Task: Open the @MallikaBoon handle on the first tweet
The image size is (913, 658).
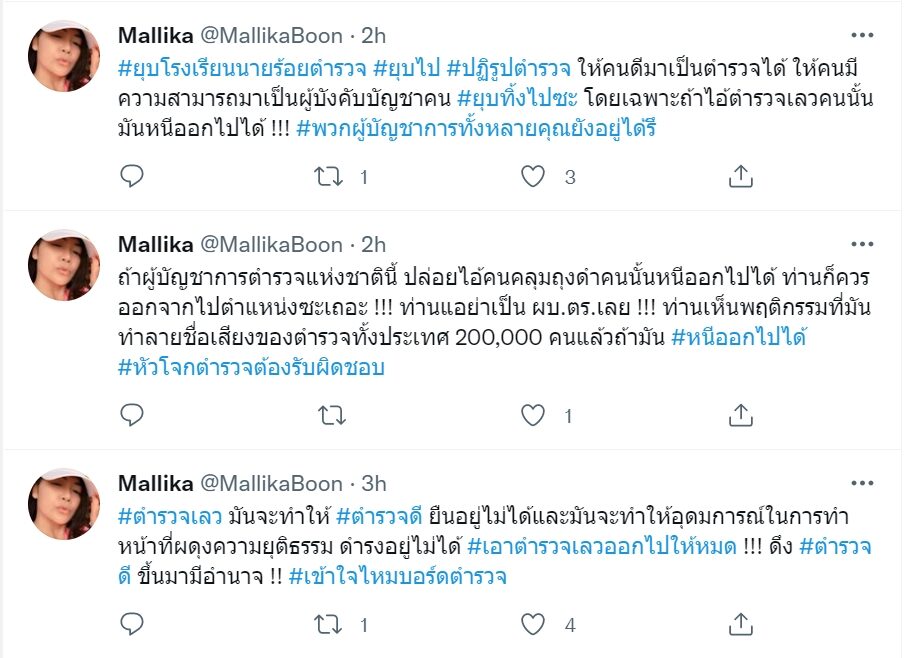Action: [273, 35]
